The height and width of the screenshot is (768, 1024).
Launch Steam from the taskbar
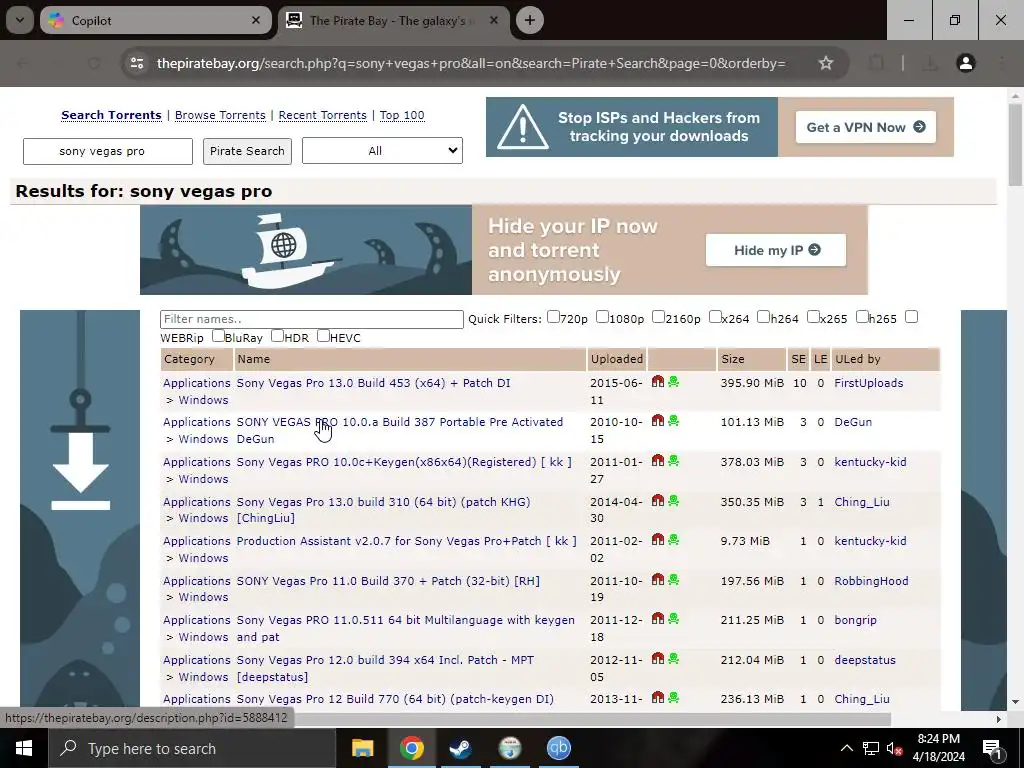460,748
